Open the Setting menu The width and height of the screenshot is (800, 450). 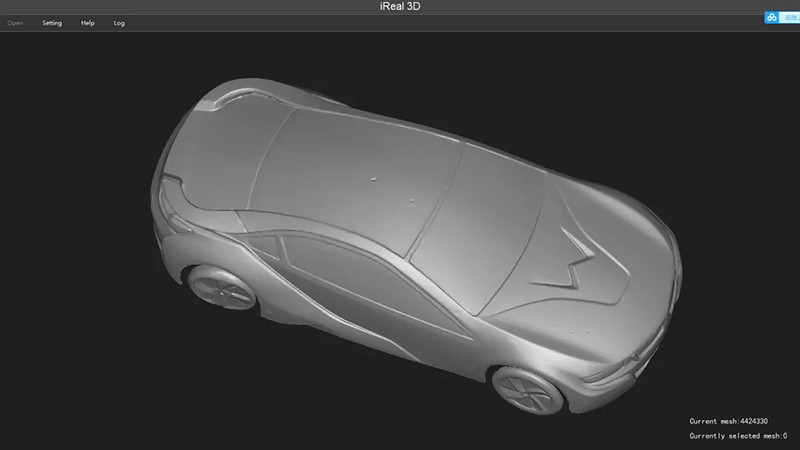[x=51, y=23]
